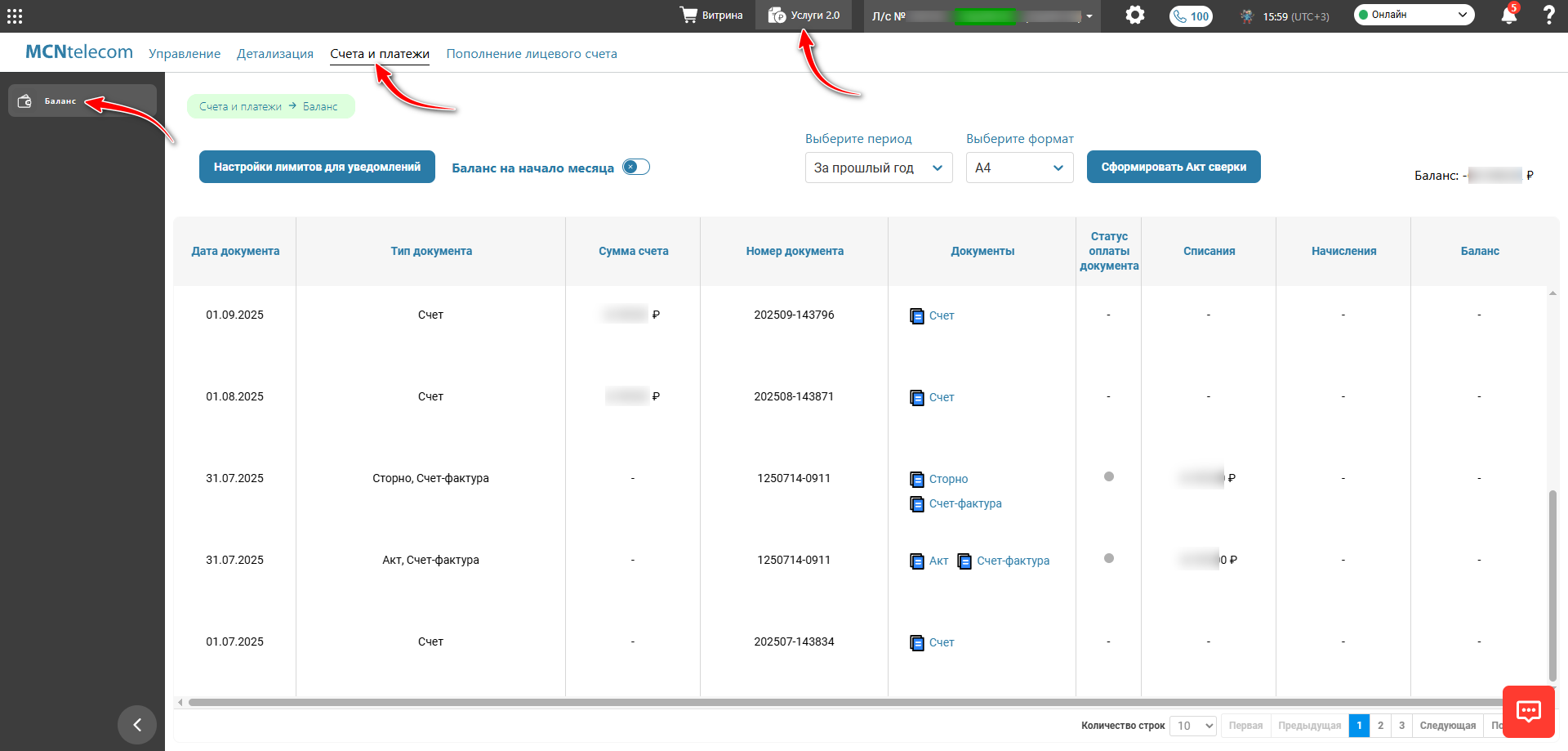Open settings gear icon

[x=1135, y=15]
